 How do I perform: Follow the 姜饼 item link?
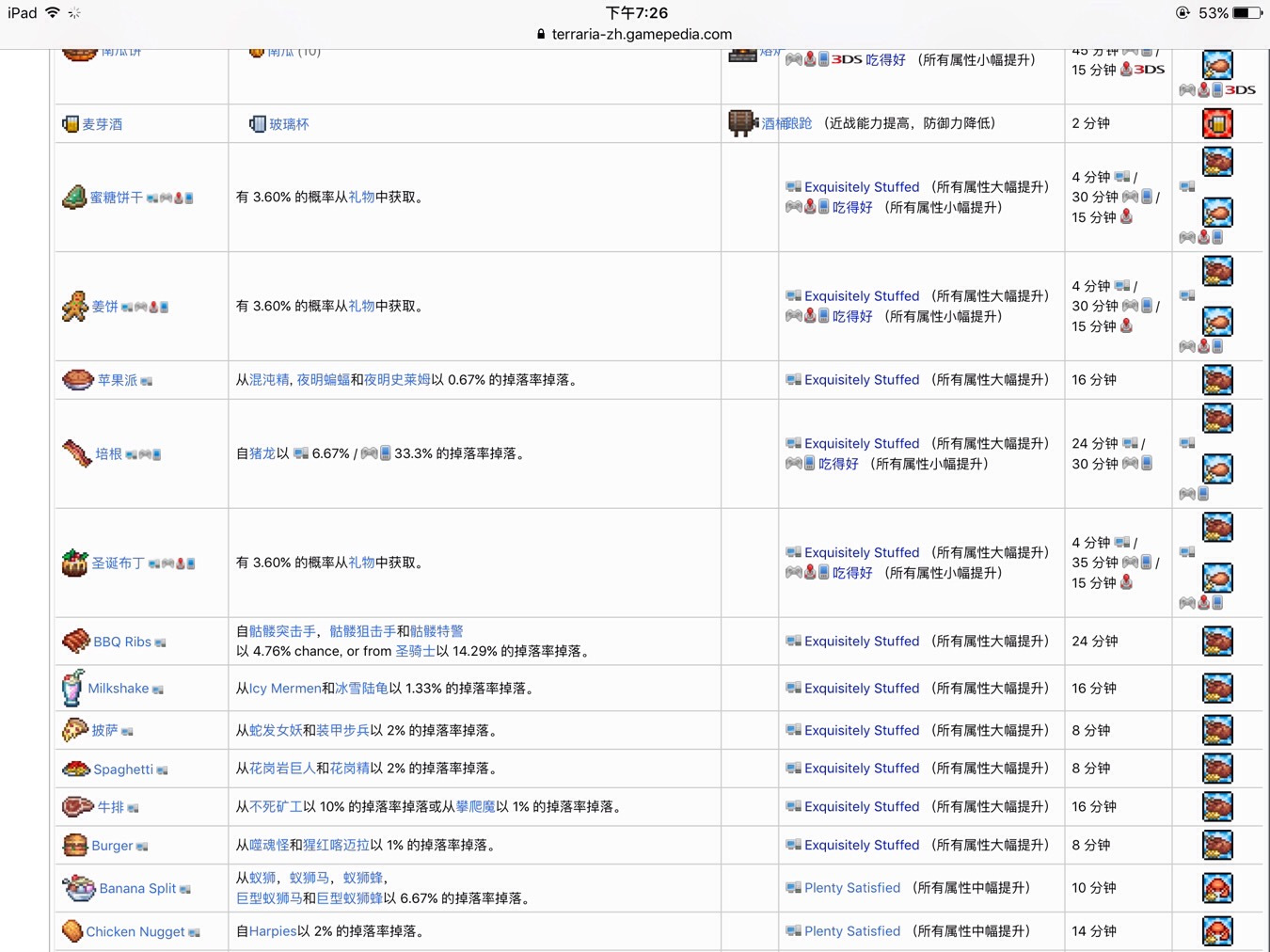pos(105,307)
